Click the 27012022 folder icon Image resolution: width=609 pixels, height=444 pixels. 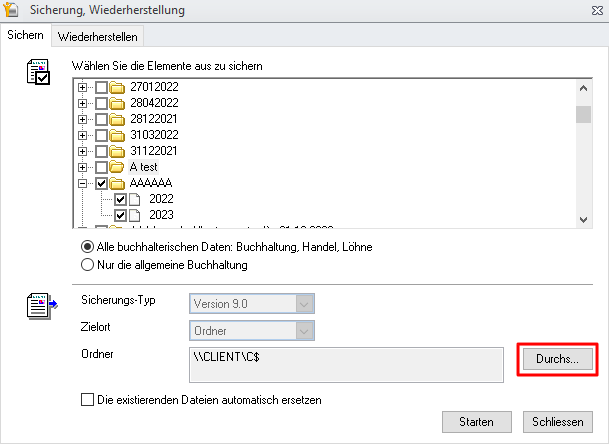click(x=118, y=88)
